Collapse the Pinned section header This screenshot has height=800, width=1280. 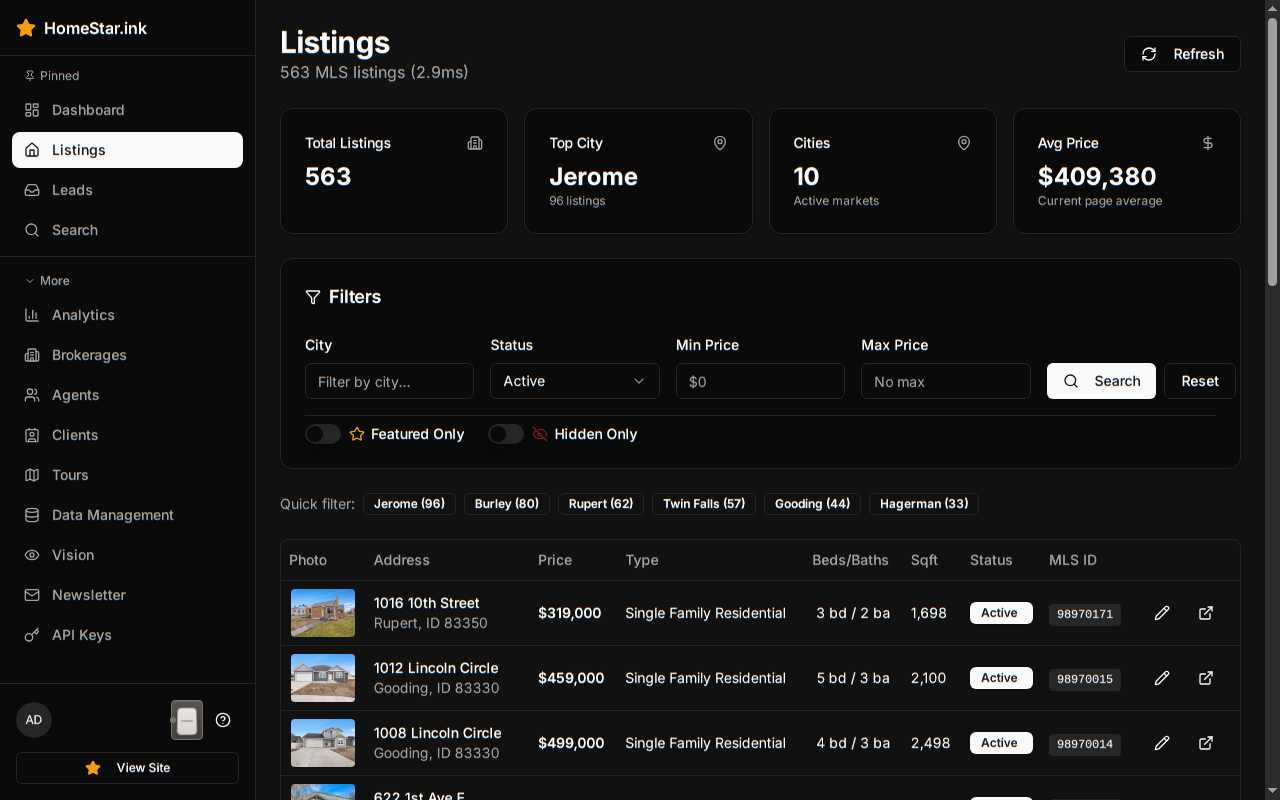(x=52, y=76)
